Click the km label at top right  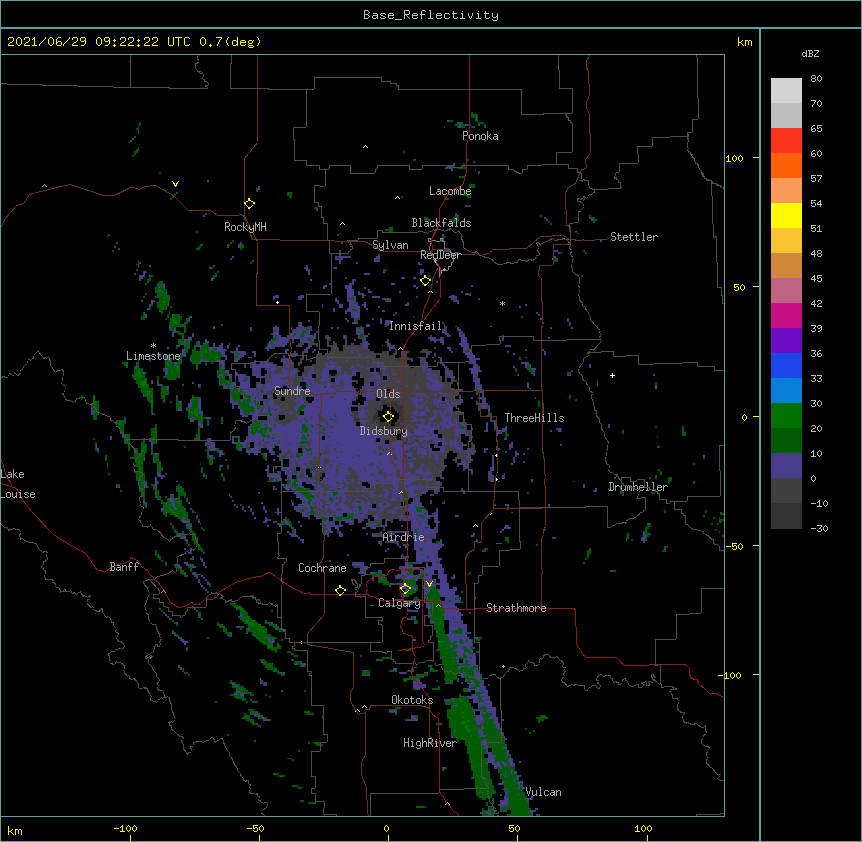[744, 42]
